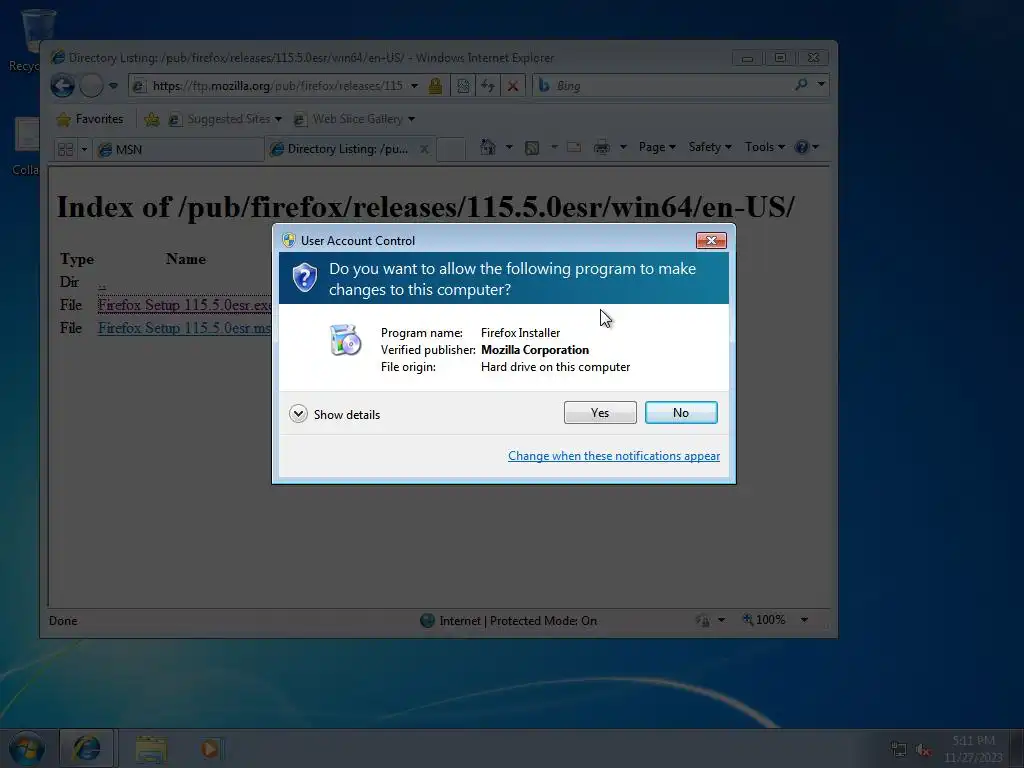
Task: Open zoom level 100% dropdown arrow
Action: [805, 620]
